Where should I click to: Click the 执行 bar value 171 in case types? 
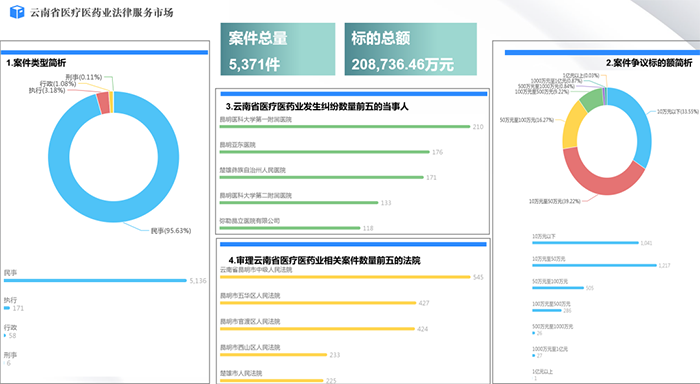point(18,309)
